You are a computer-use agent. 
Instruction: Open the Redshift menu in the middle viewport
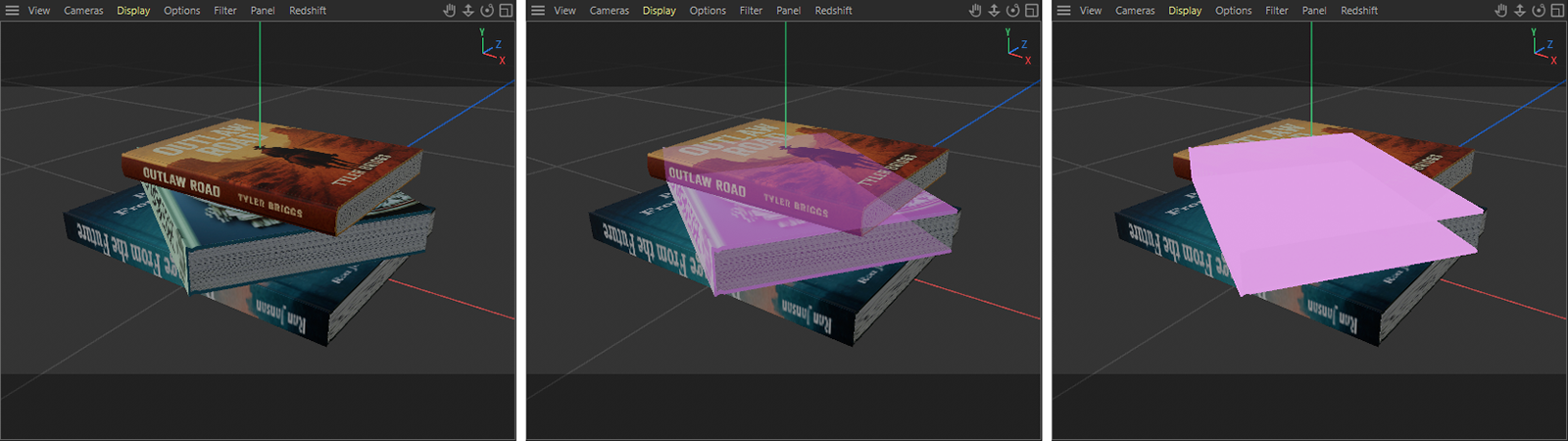coord(834,11)
